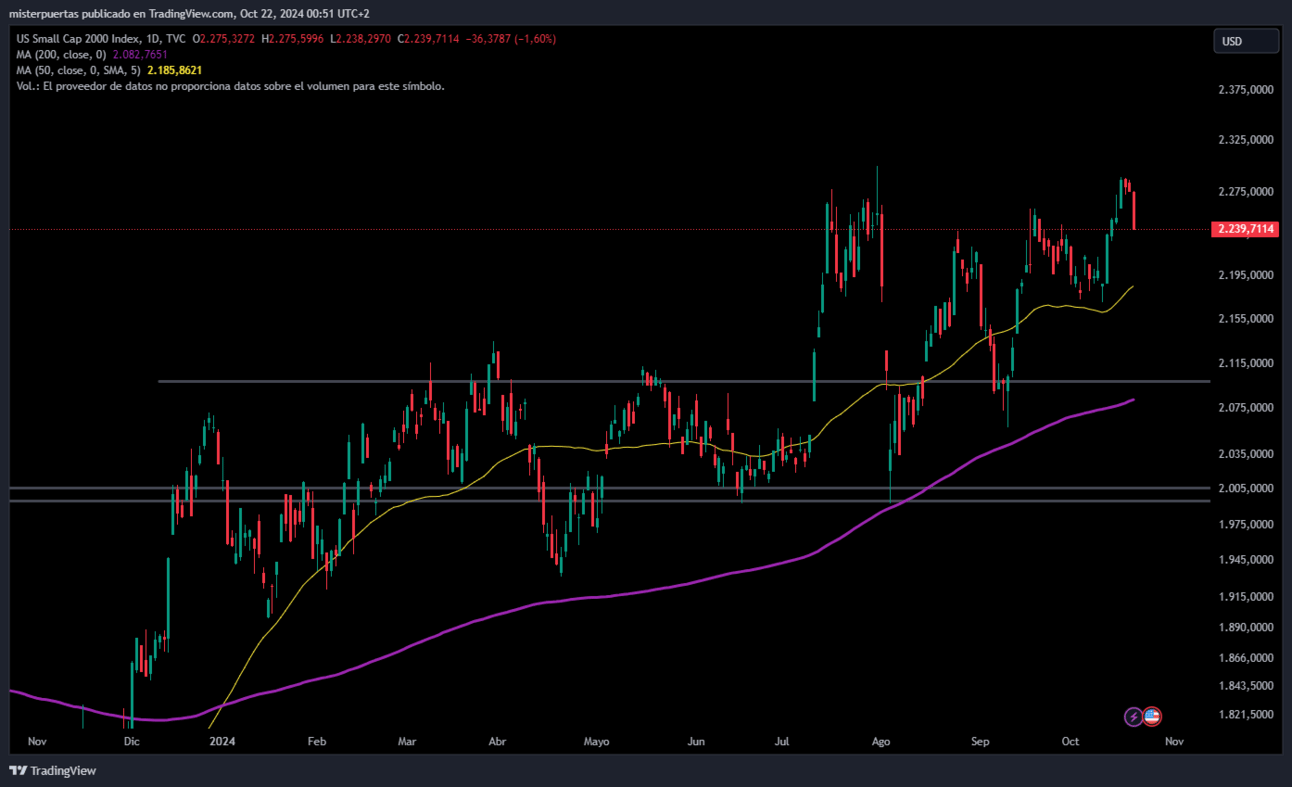Click the 1.915,0000 price axis label
The height and width of the screenshot is (787, 1292).
(1245, 596)
